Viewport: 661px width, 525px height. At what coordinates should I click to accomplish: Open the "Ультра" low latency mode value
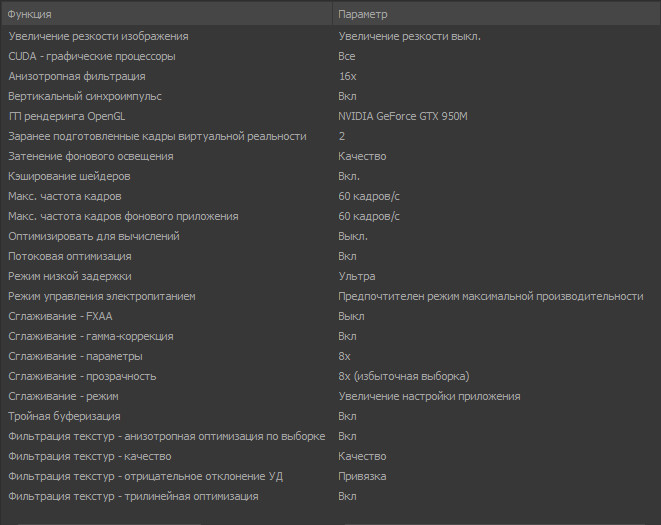click(x=357, y=276)
